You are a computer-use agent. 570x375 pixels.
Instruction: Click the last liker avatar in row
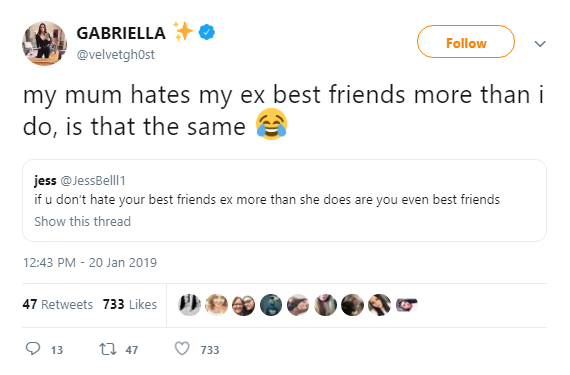pos(407,305)
